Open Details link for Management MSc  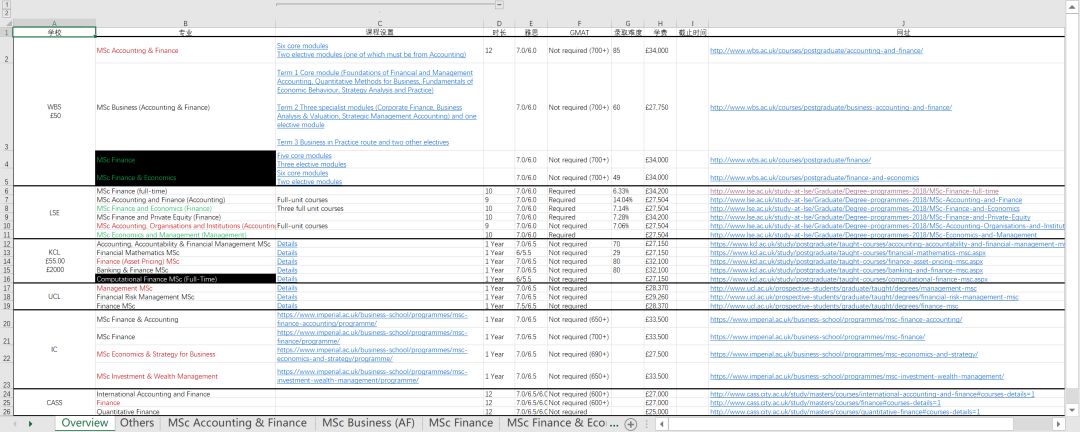287,288
